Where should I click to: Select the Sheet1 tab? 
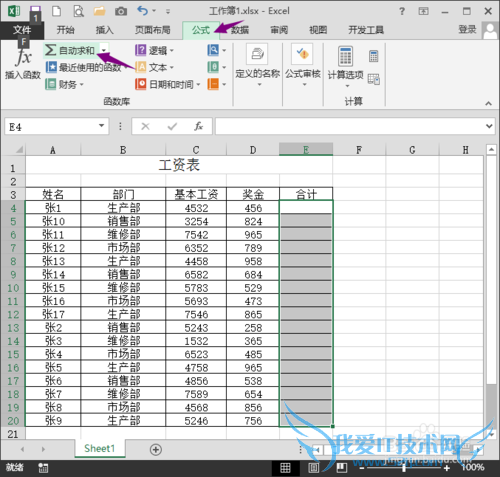tap(100, 448)
